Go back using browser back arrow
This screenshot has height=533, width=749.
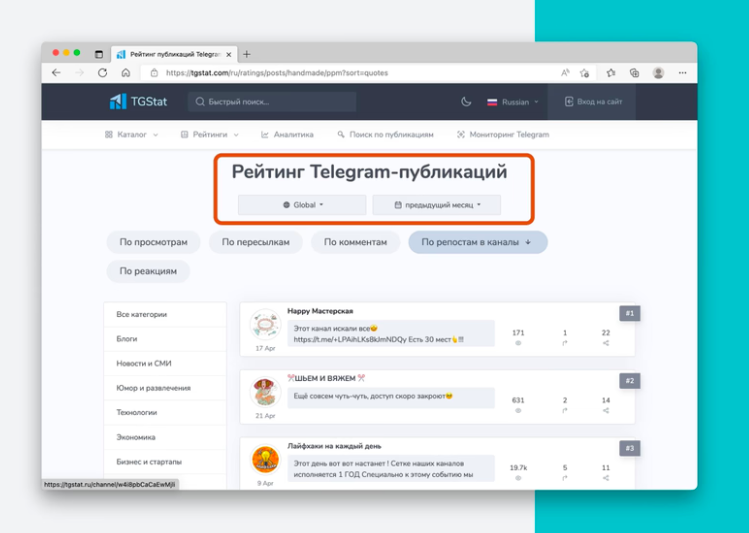pos(56,73)
